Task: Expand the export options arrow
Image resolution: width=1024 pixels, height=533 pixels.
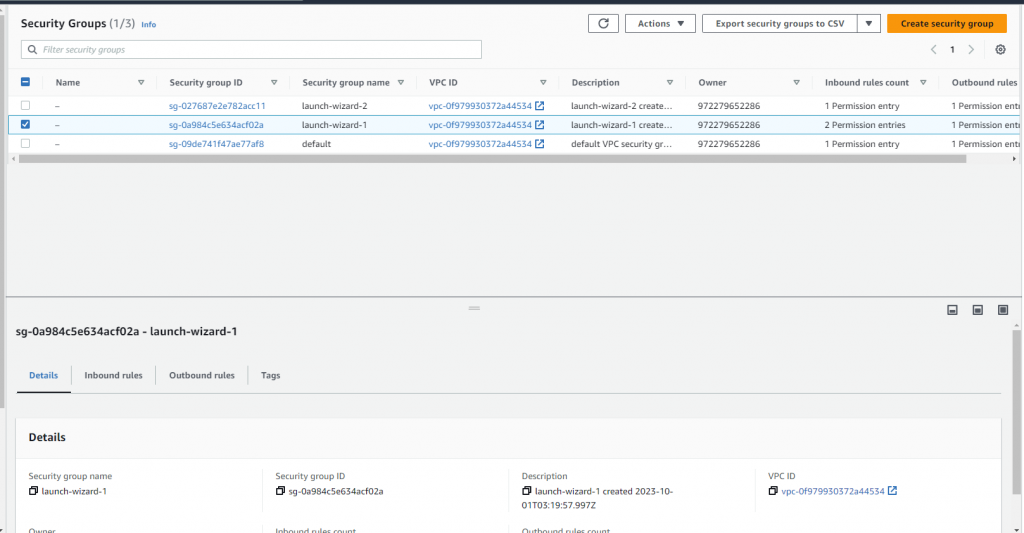Action: tap(869, 24)
